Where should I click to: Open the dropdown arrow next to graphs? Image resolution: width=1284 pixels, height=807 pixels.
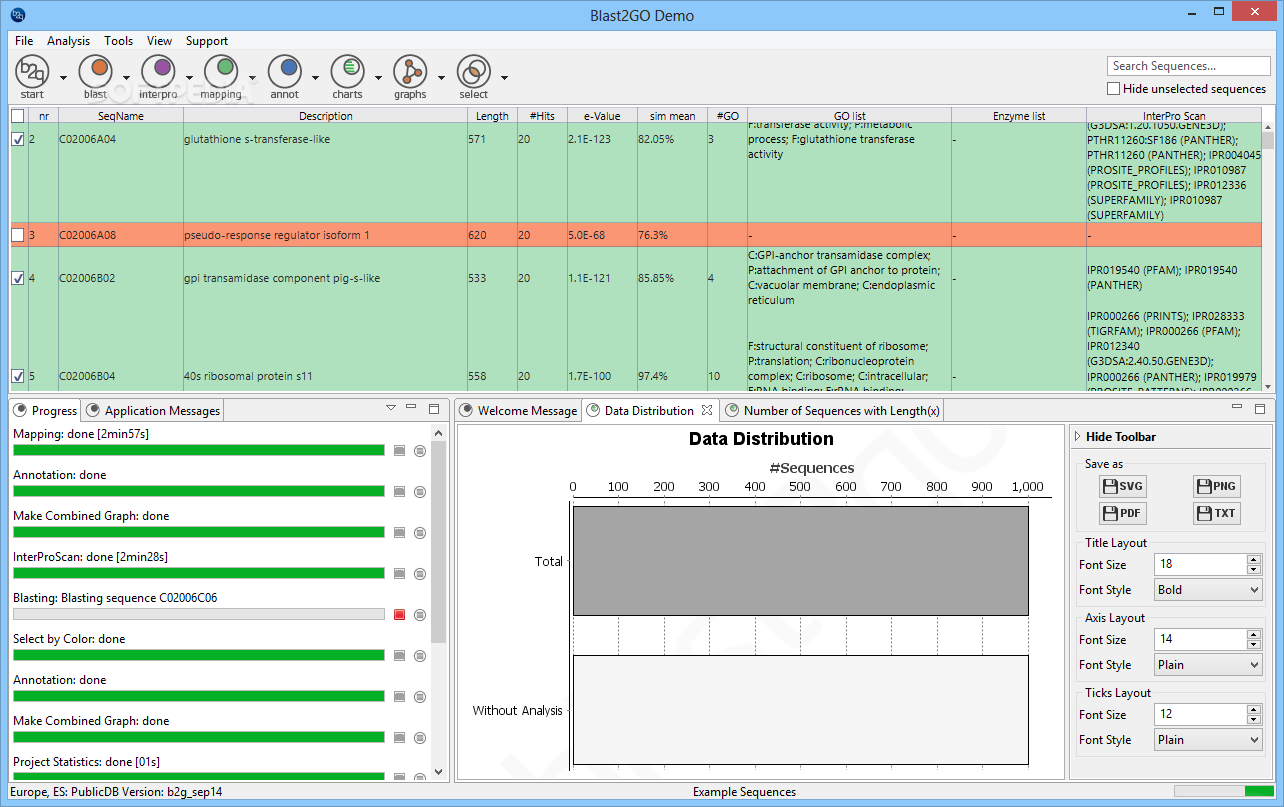(x=441, y=77)
